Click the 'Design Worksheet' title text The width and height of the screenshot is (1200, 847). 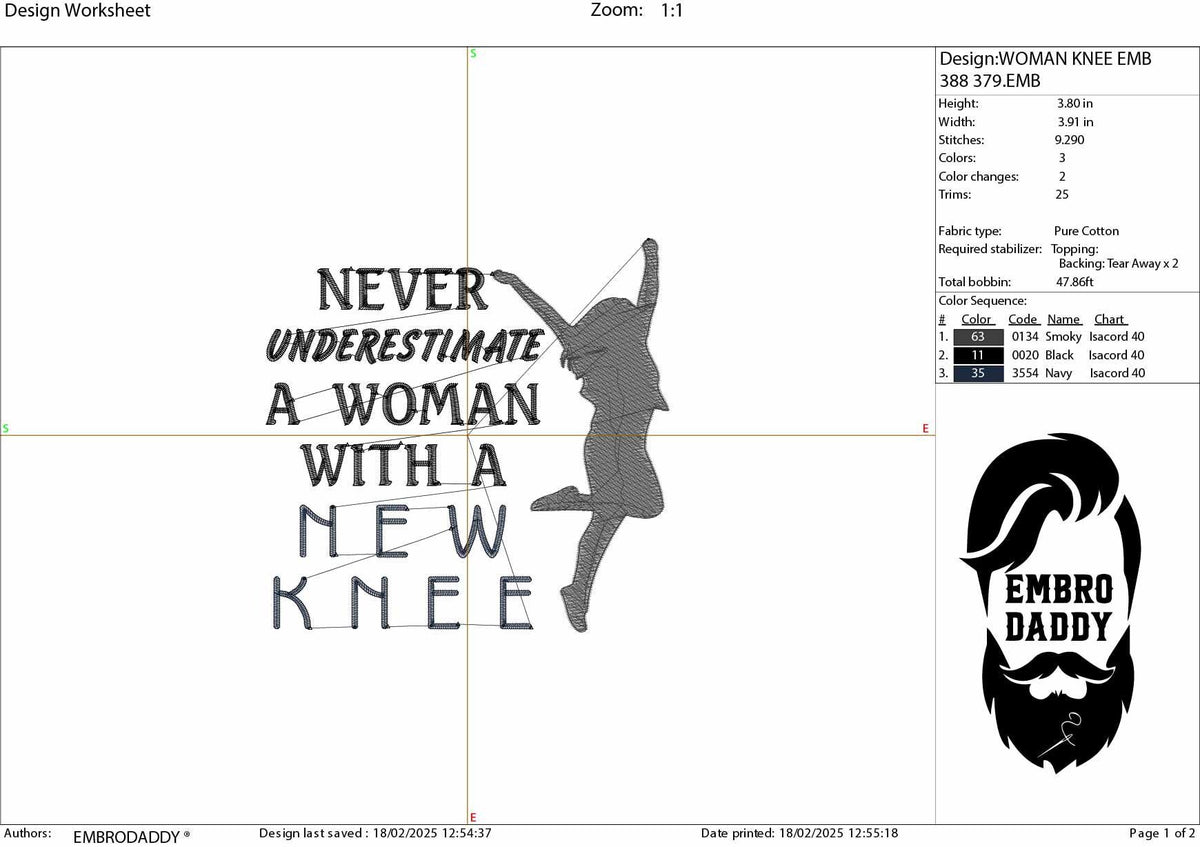point(78,10)
